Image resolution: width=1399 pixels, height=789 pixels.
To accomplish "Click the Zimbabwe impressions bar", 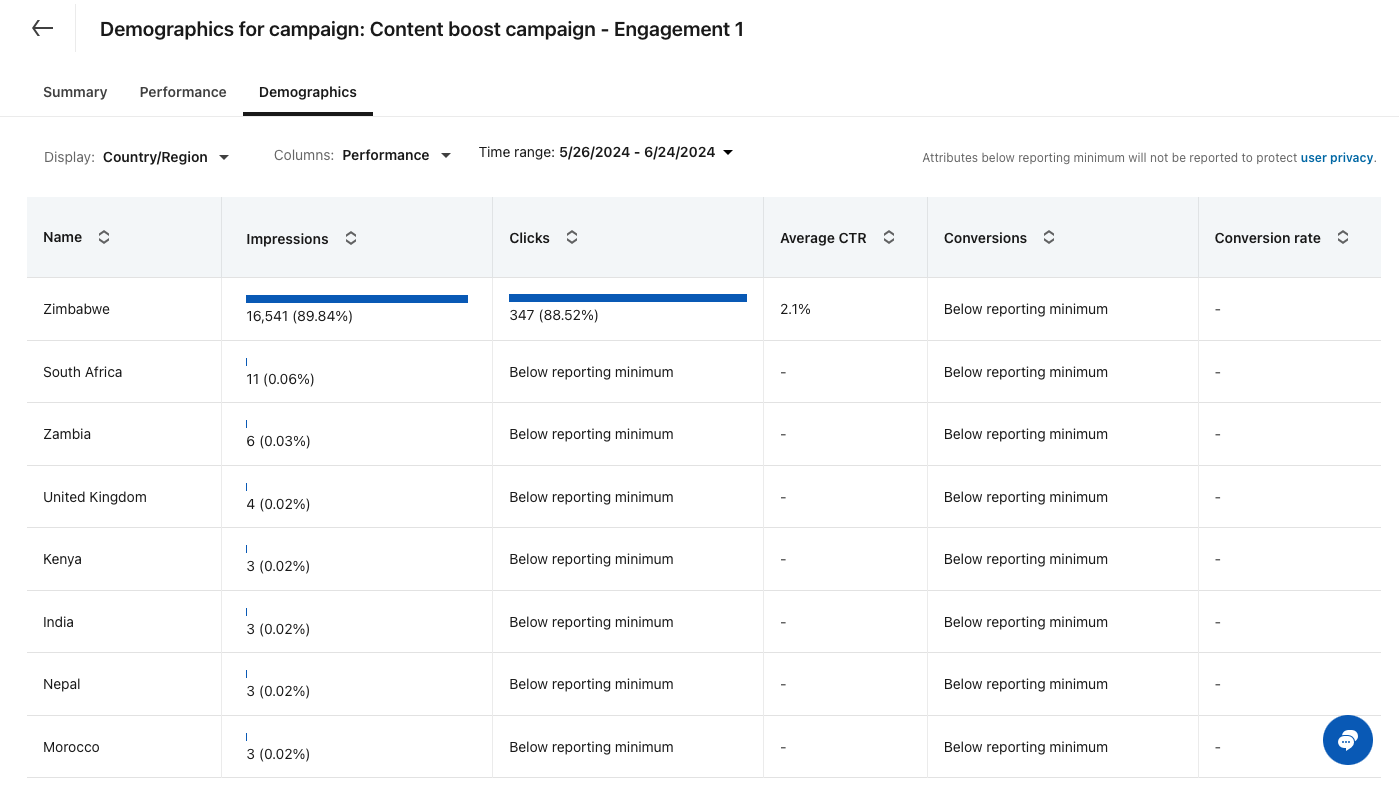I will coord(357,298).
